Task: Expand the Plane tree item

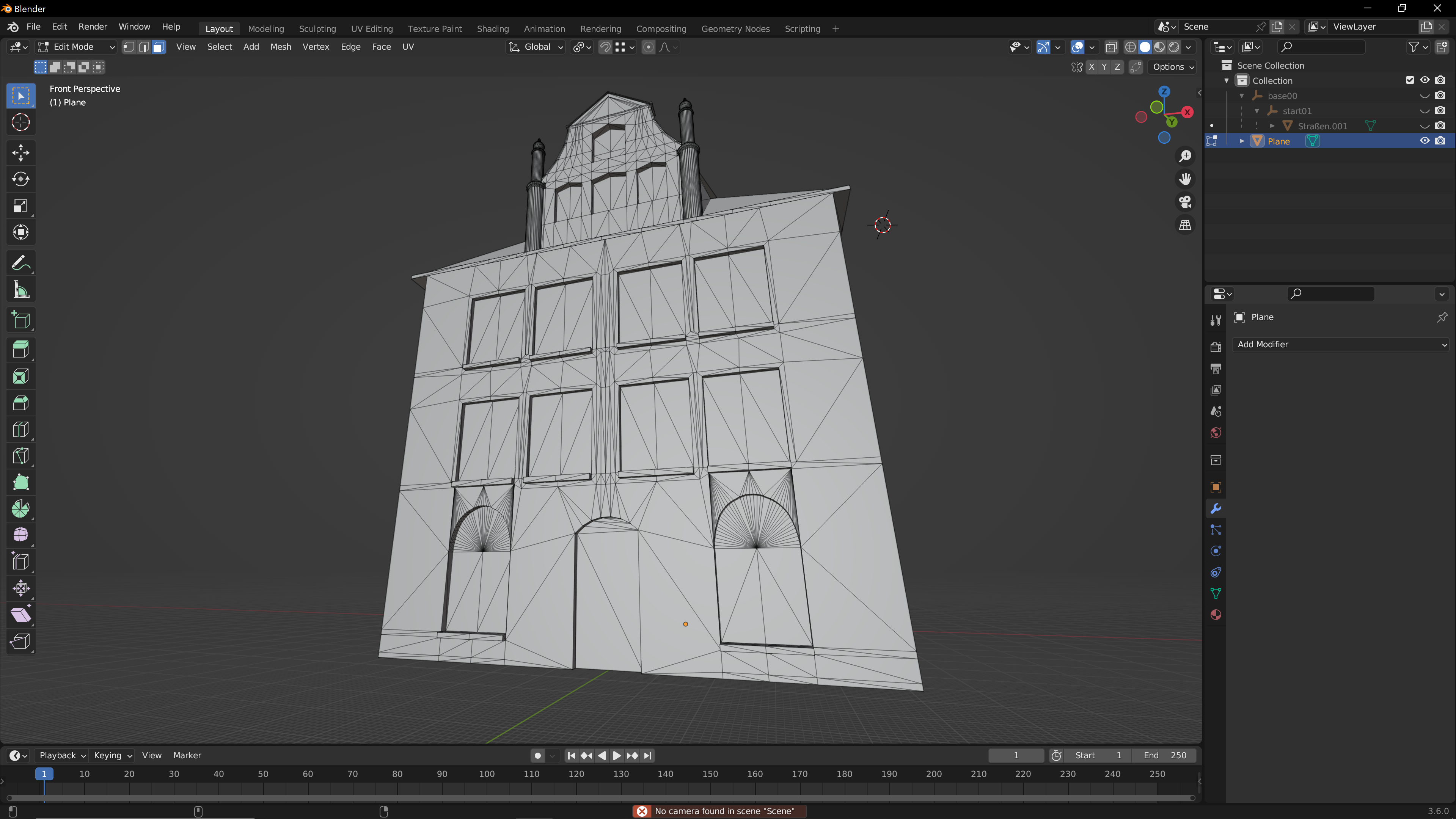Action: click(x=1242, y=141)
